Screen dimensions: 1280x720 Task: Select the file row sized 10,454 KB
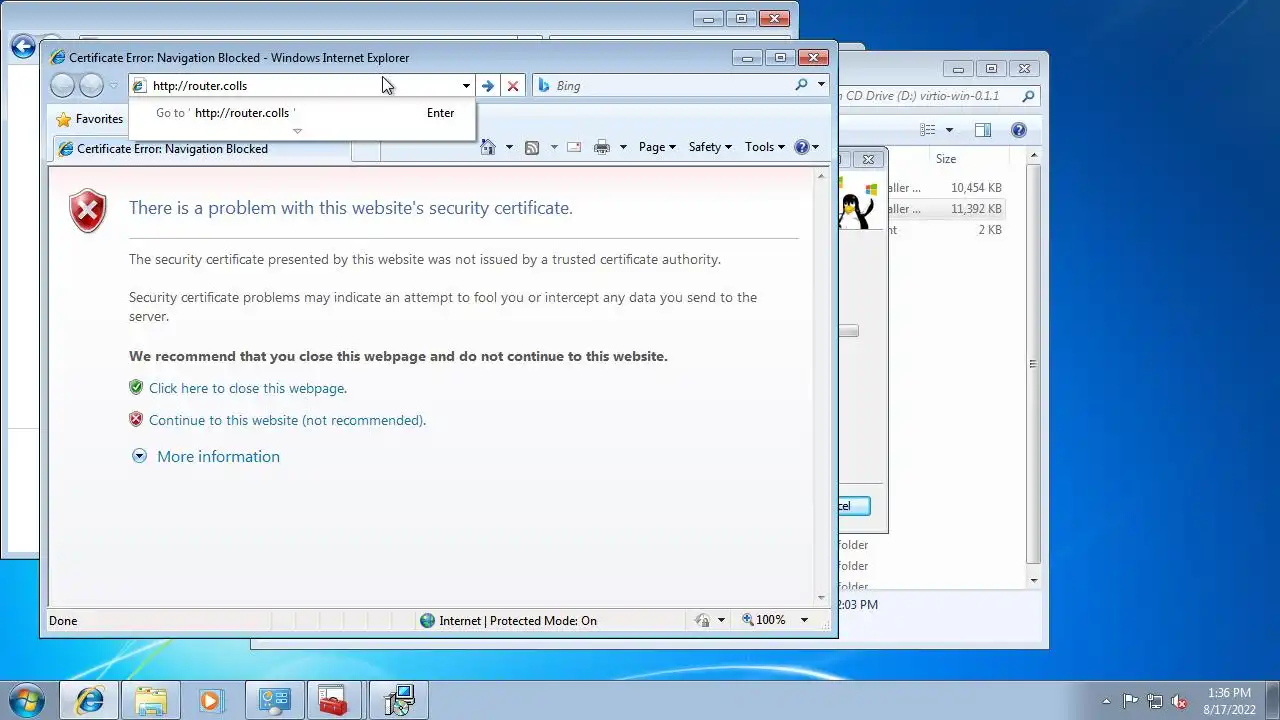point(945,188)
